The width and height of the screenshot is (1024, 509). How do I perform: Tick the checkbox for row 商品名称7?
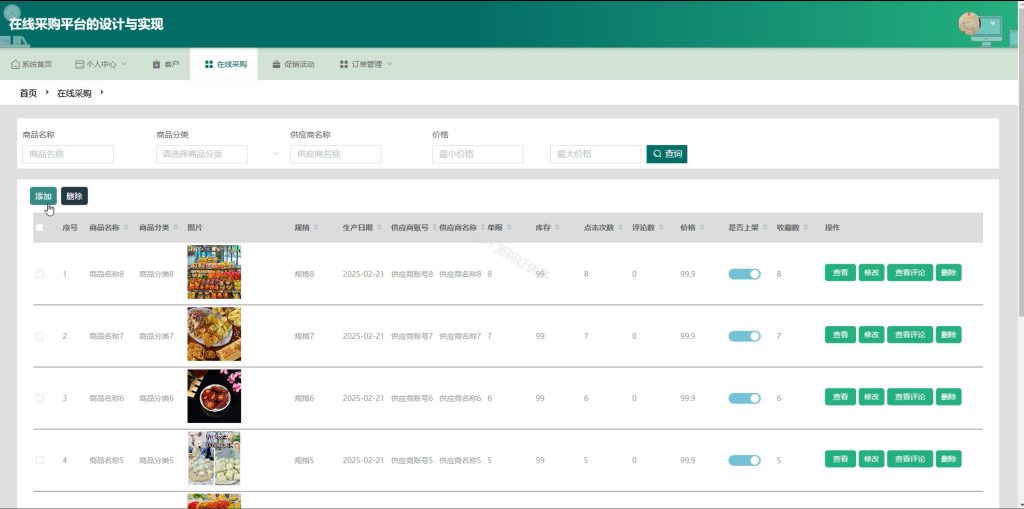40,336
